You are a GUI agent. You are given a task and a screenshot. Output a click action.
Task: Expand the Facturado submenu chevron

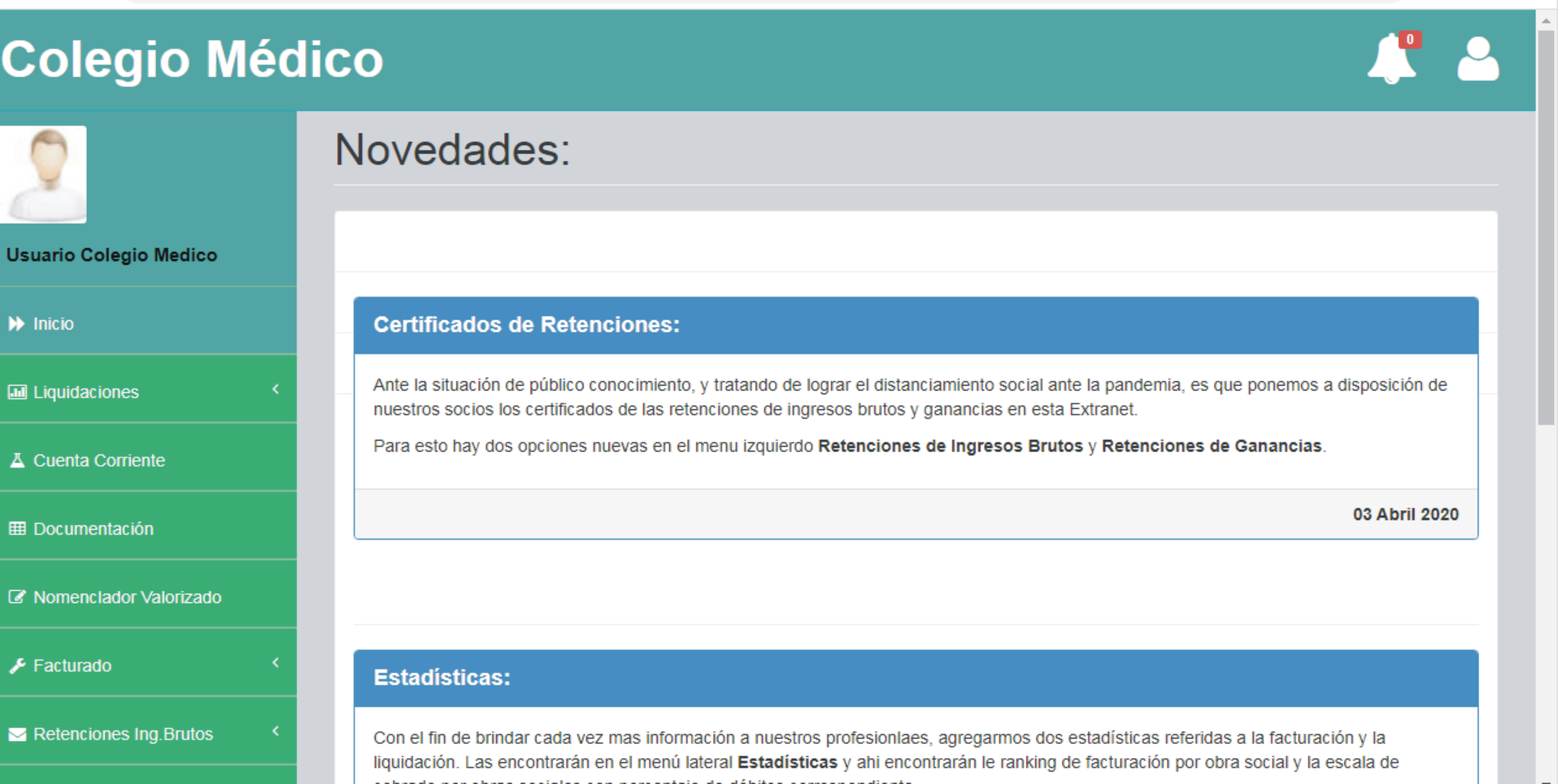(276, 662)
